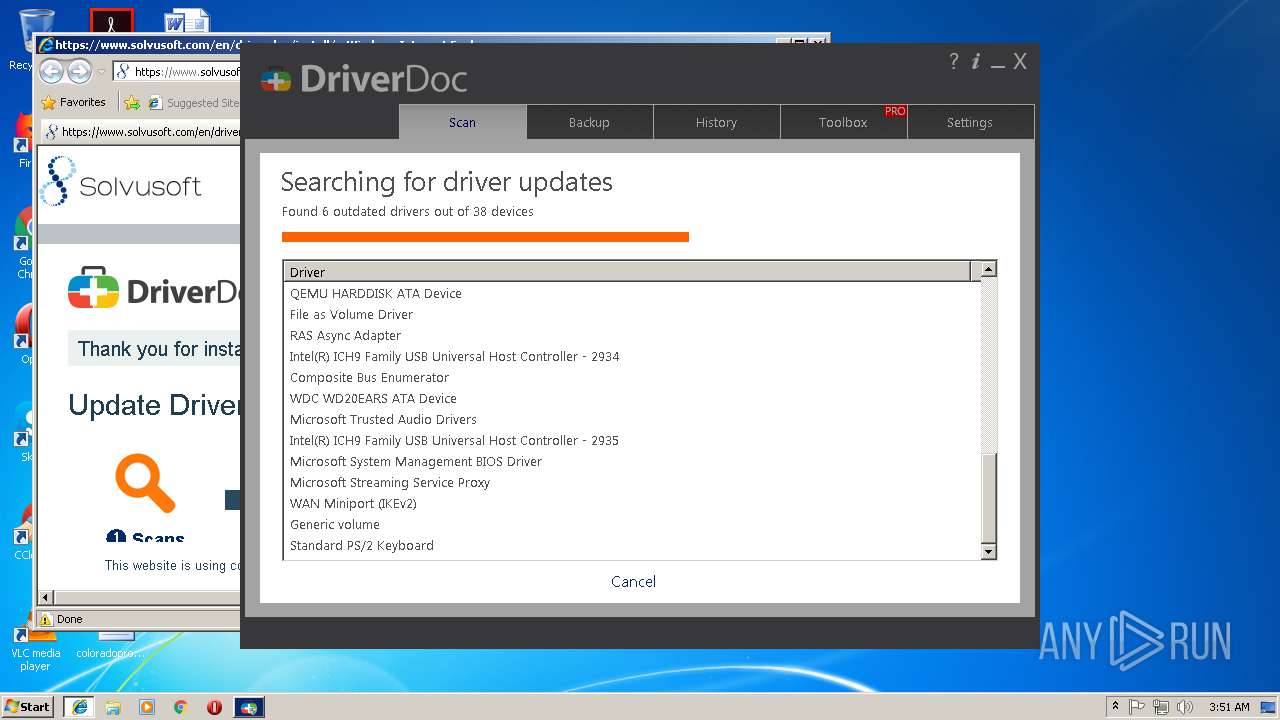Click Internet Explorer forward arrow button
This screenshot has height=720, width=1280.
tap(79, 71)
